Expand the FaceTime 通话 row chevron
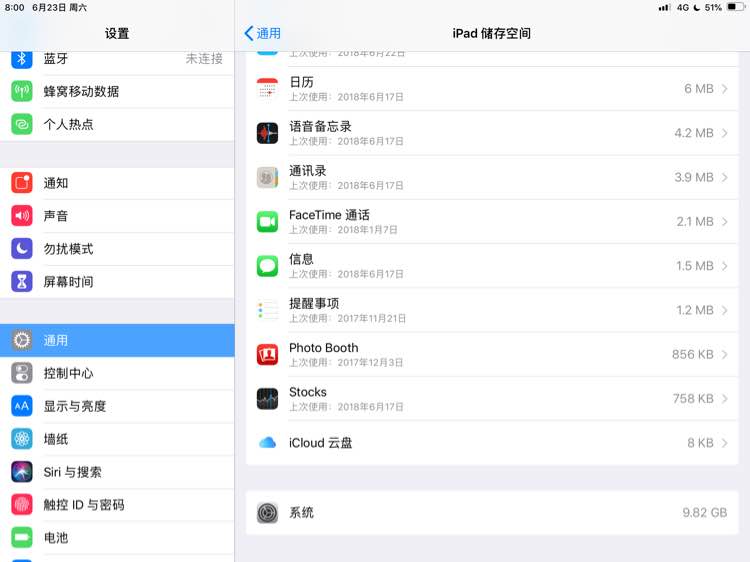The image size is (750, 562). point(725,221)
